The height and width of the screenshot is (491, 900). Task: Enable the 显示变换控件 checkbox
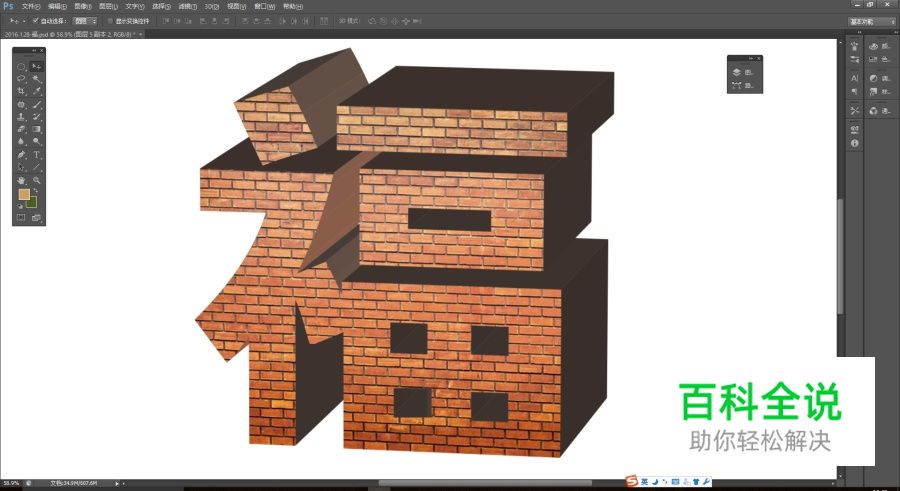click(110, 20)
